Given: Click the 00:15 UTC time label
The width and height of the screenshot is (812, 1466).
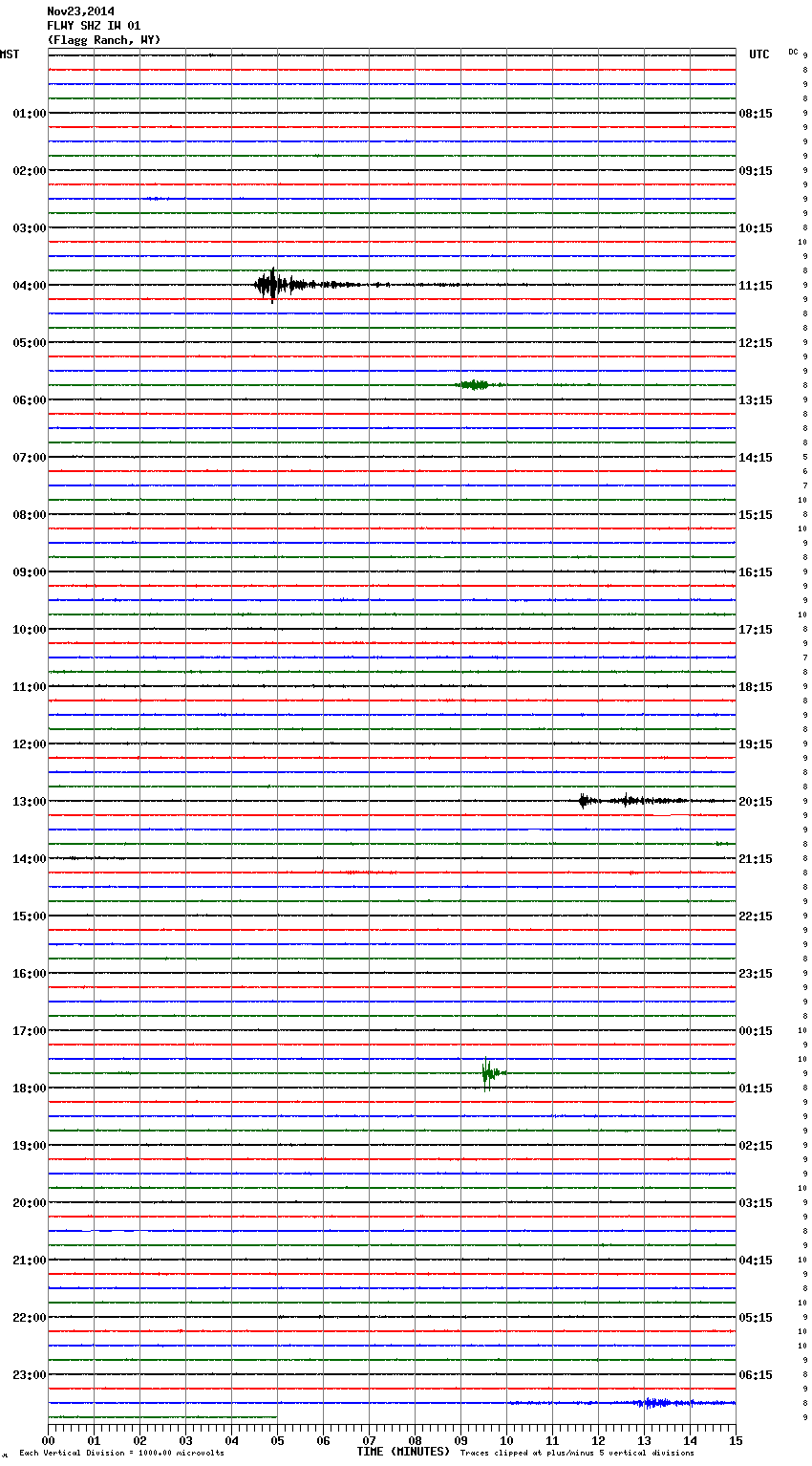Looking at the screenshot, I should 756,1031.
